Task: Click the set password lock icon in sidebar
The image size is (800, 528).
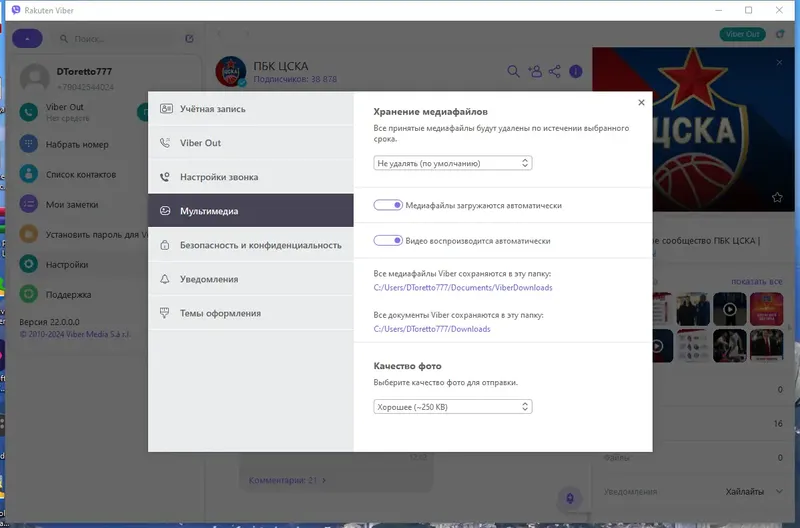Action: (x=29, y=234)
